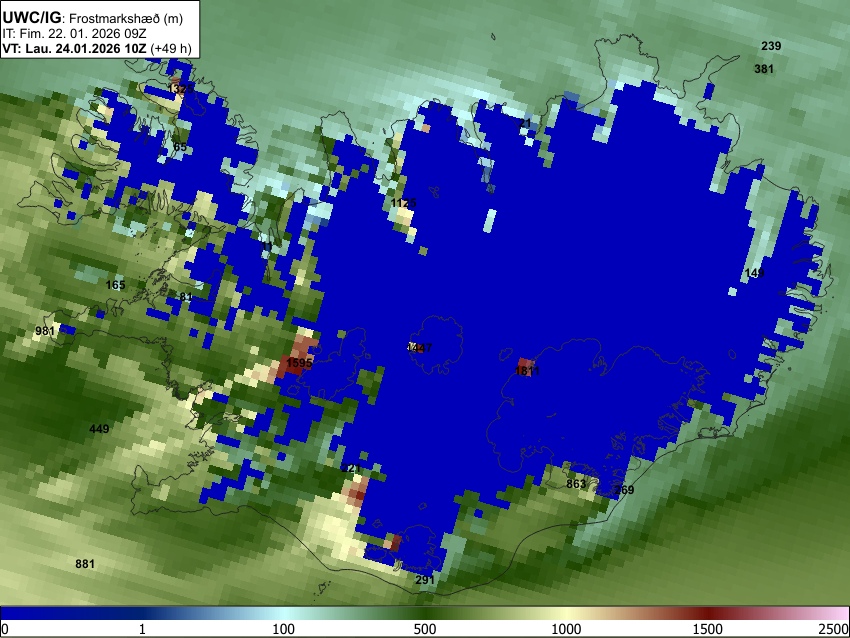Click the map value '81'
Screen dimensions: 850x638
click(186, 297)
